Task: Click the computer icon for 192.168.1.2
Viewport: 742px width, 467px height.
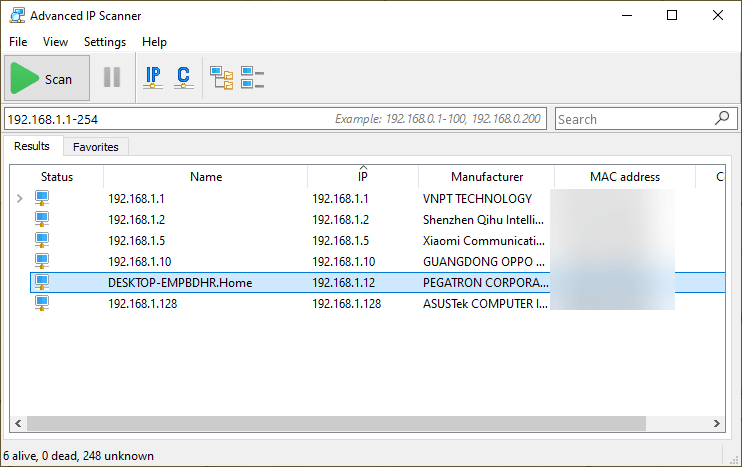Action: (x=42, y=219)
